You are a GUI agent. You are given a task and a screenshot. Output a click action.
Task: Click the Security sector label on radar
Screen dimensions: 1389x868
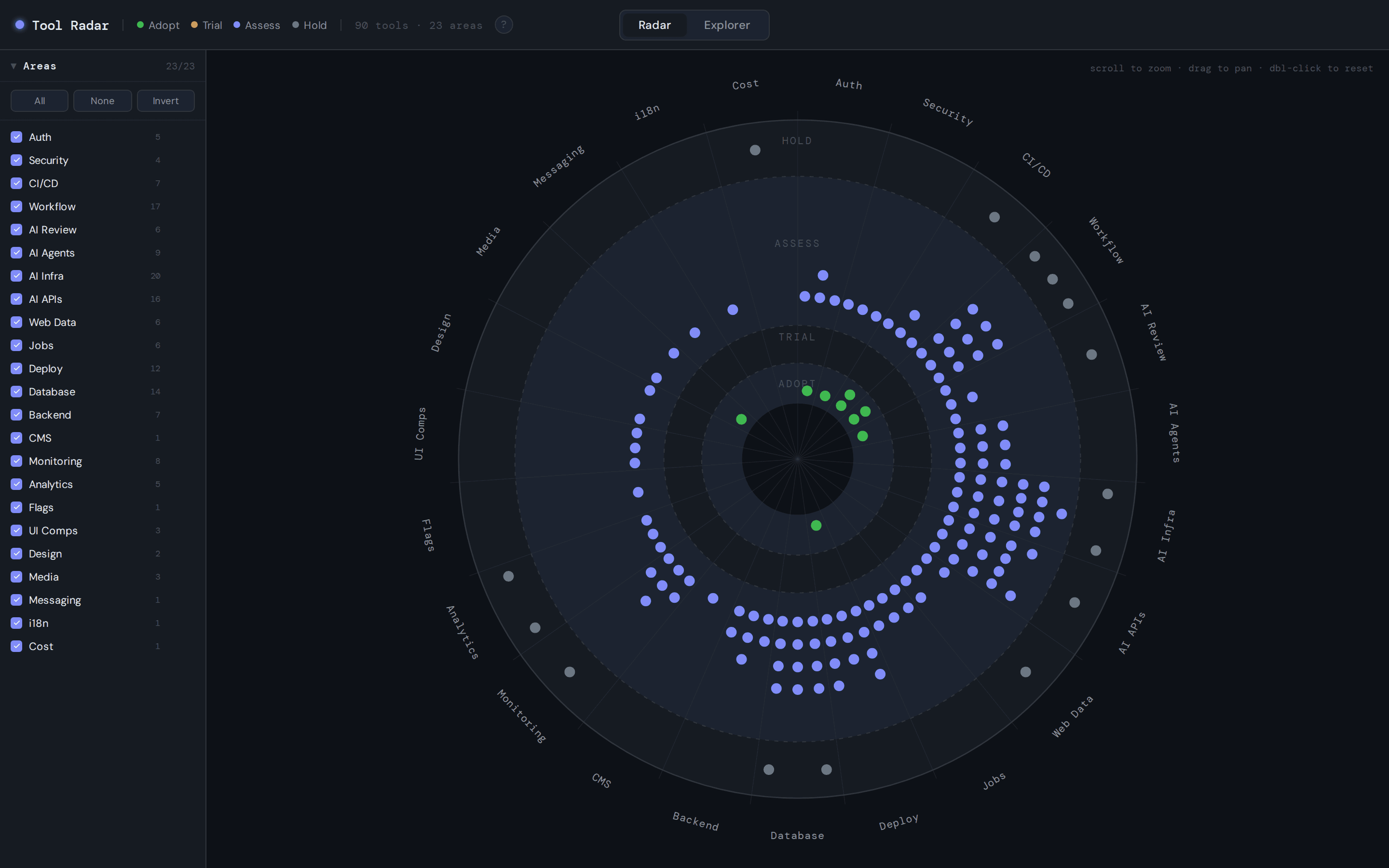[x=948, y=112]
